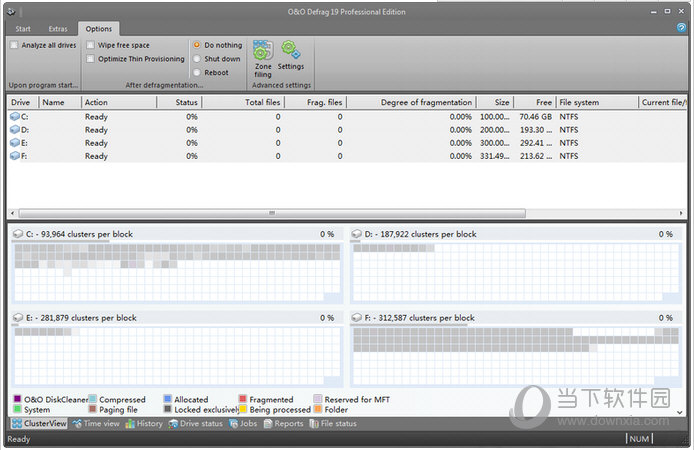Open the ClusterView tab

(39, 423)
